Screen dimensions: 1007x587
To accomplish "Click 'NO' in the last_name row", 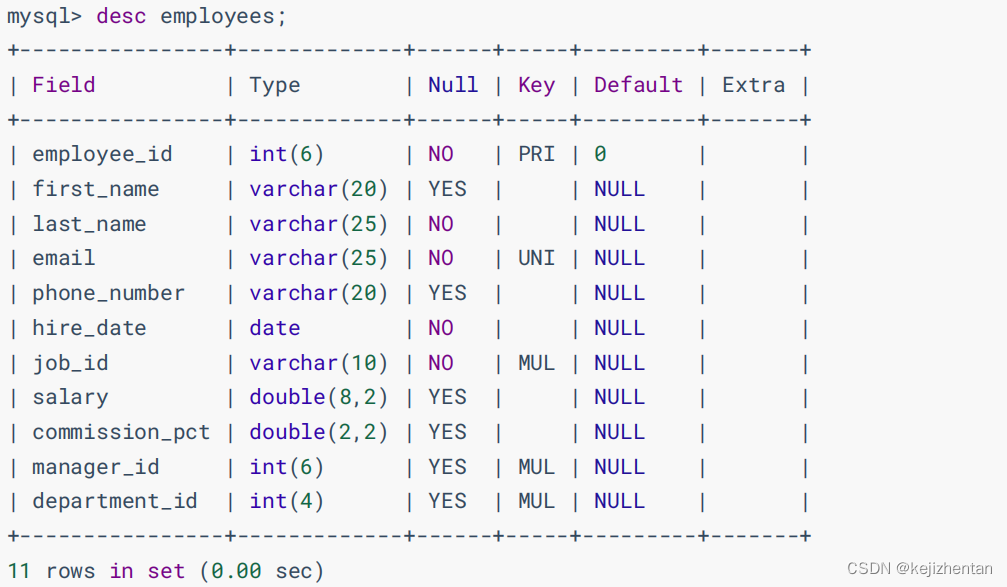I will 441,224.
